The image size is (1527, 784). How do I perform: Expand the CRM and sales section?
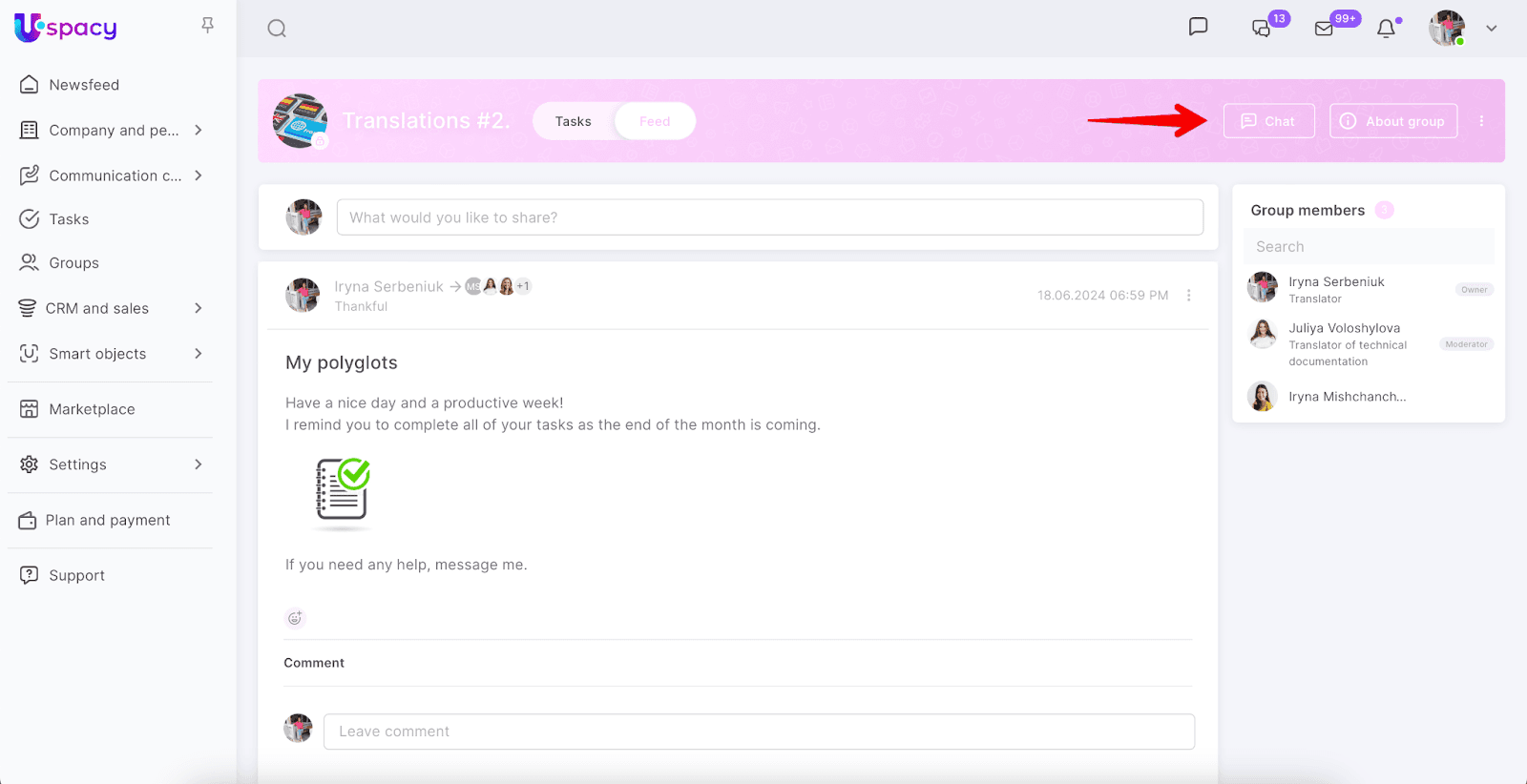pos(199,308)
